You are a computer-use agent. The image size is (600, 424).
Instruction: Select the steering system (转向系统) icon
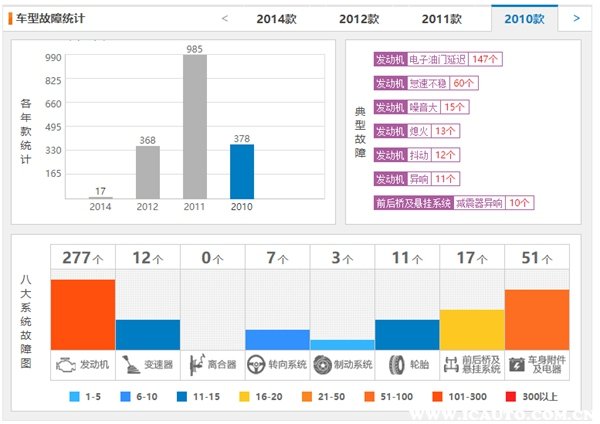click(257, 364)
